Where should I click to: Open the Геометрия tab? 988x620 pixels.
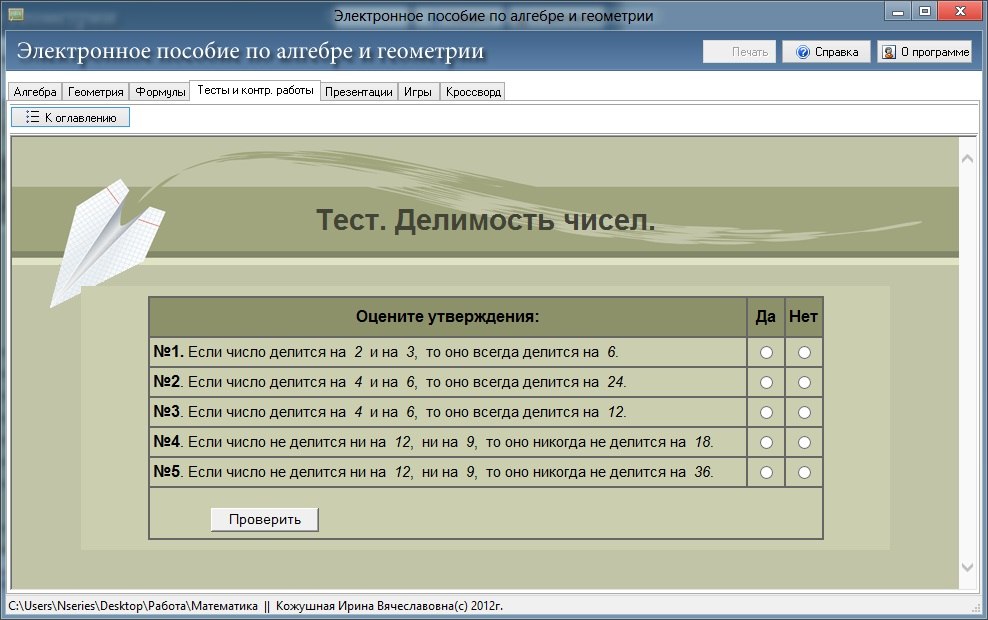click(x=96, y=92)
